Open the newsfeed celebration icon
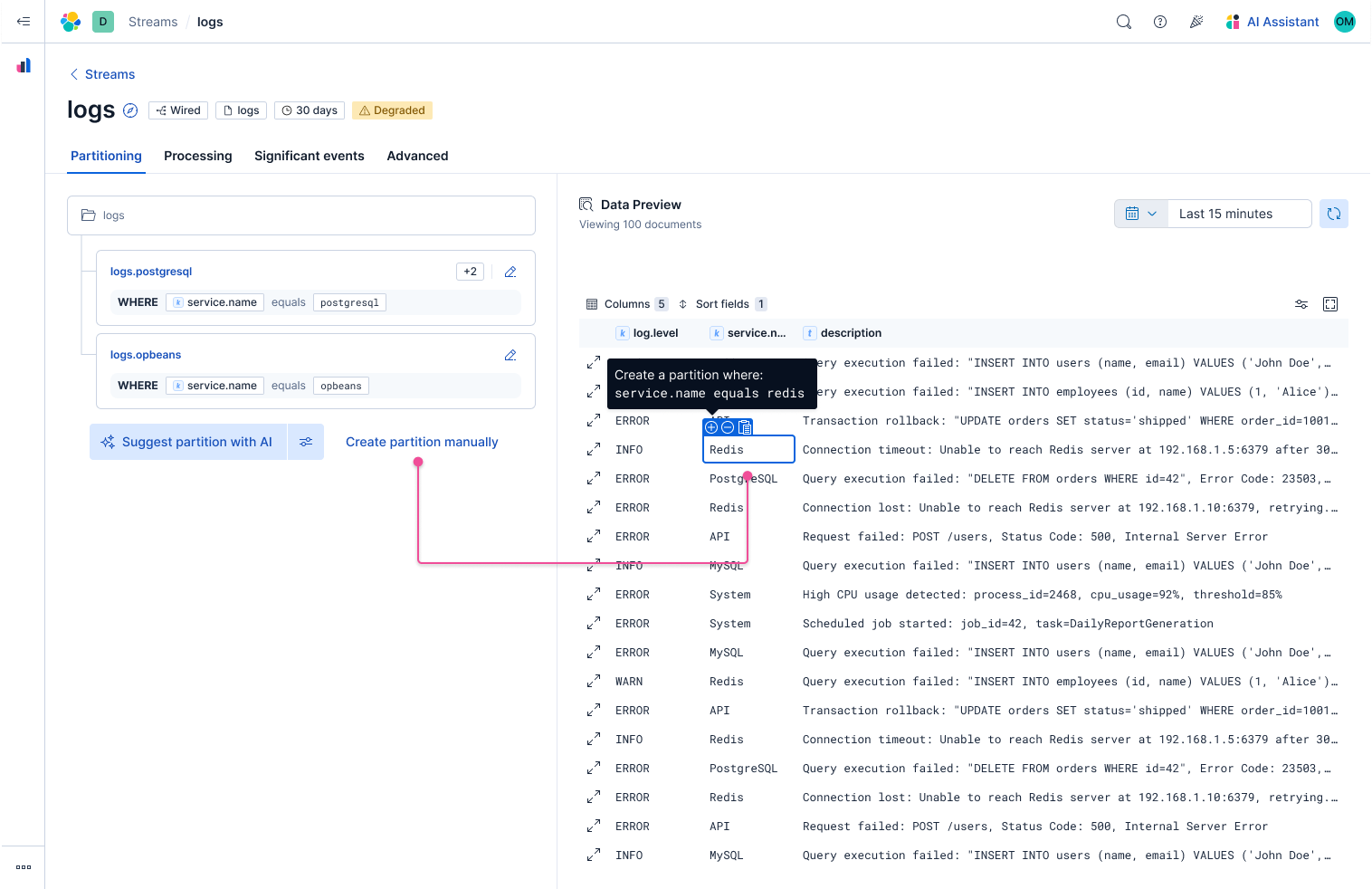The width and height of the screenshot is (1372, 889). (x=1196, y=22)
